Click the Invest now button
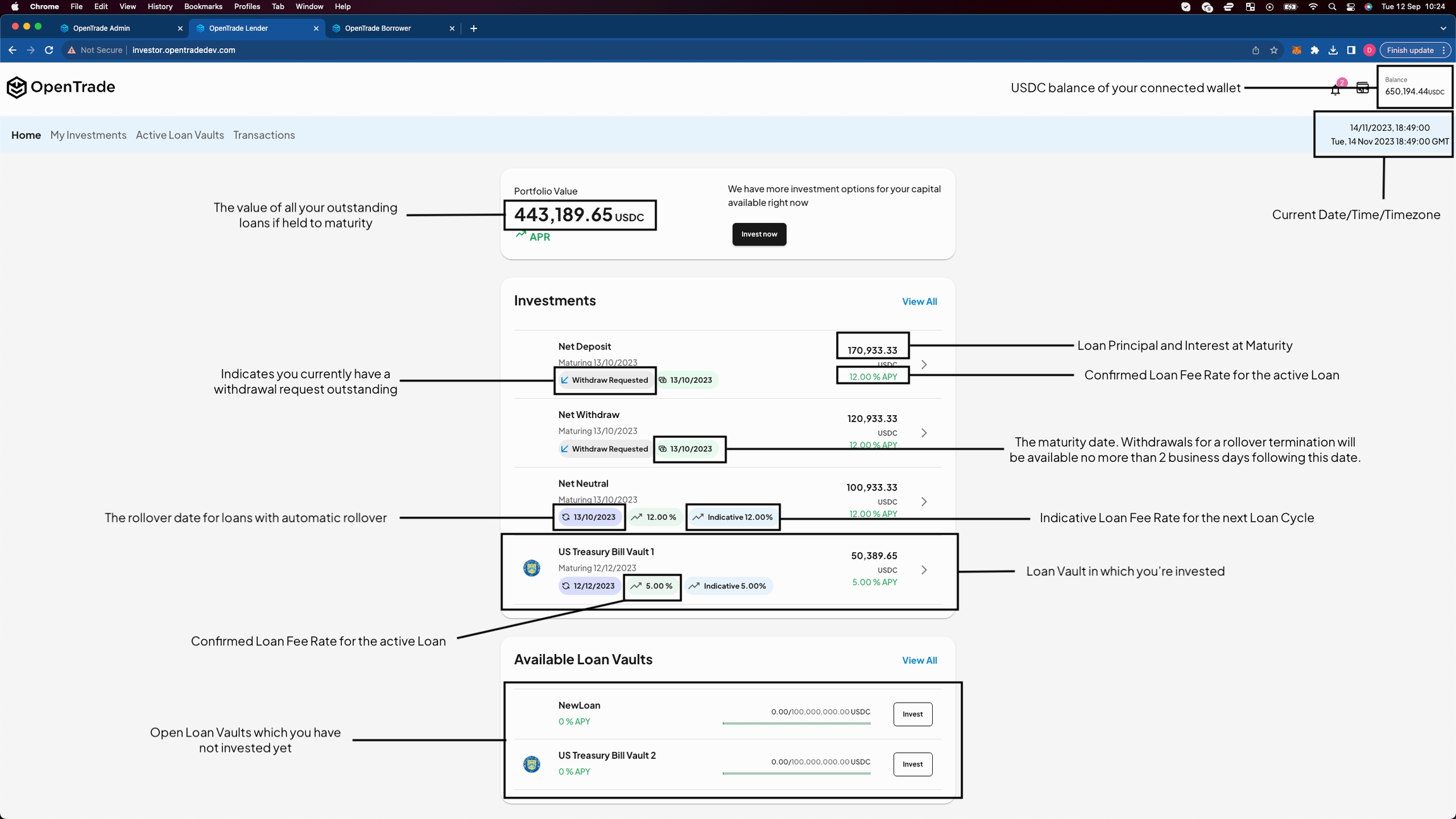 click(759, 234)
